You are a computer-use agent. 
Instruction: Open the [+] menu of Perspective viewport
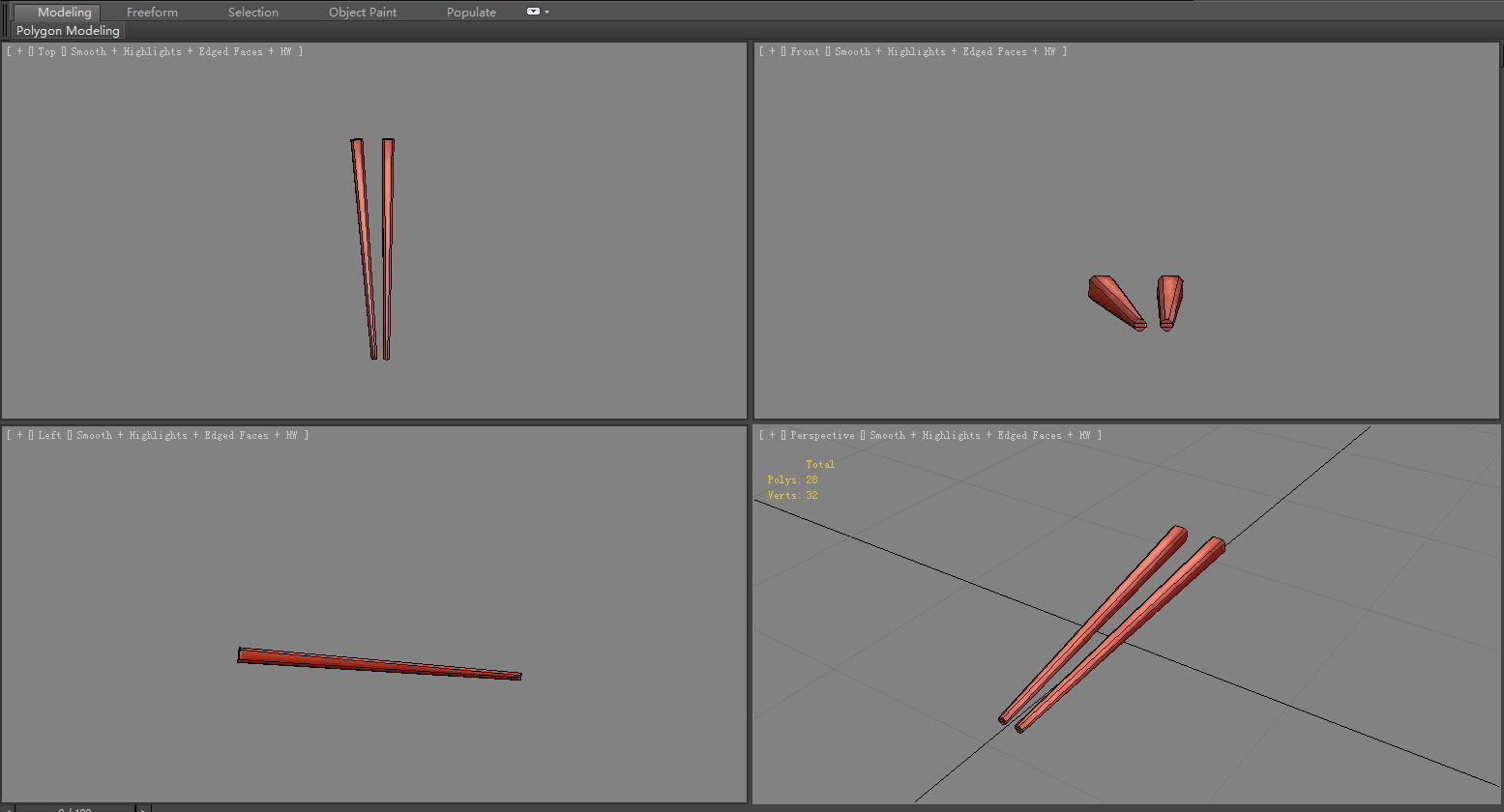pos(772,435)
